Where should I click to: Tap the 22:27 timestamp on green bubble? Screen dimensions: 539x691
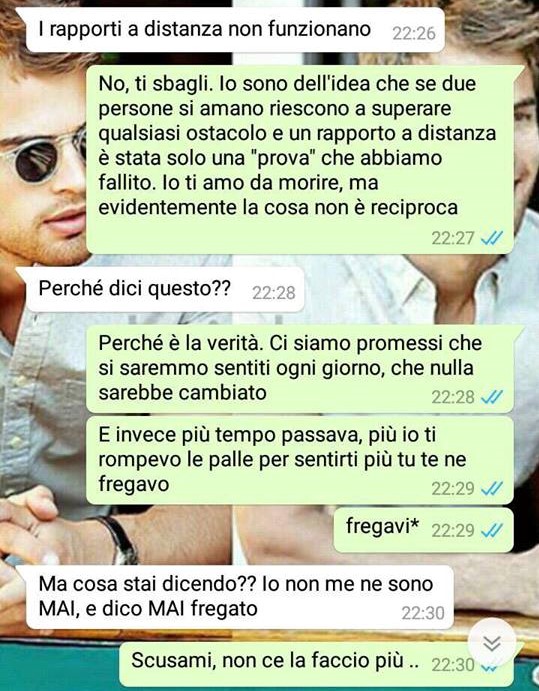tap(452, 238)
